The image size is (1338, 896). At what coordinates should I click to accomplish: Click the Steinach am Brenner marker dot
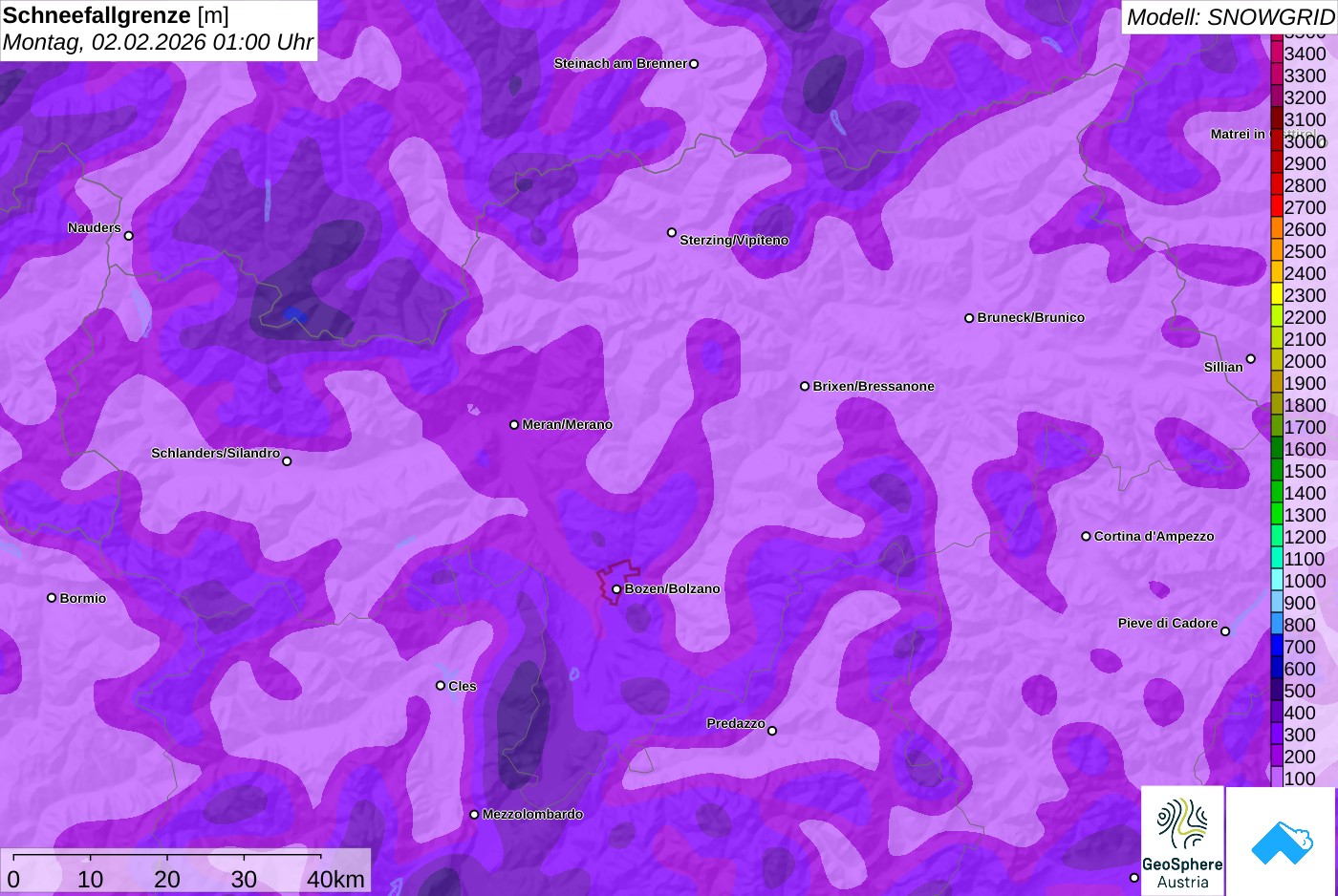point(694,64)
